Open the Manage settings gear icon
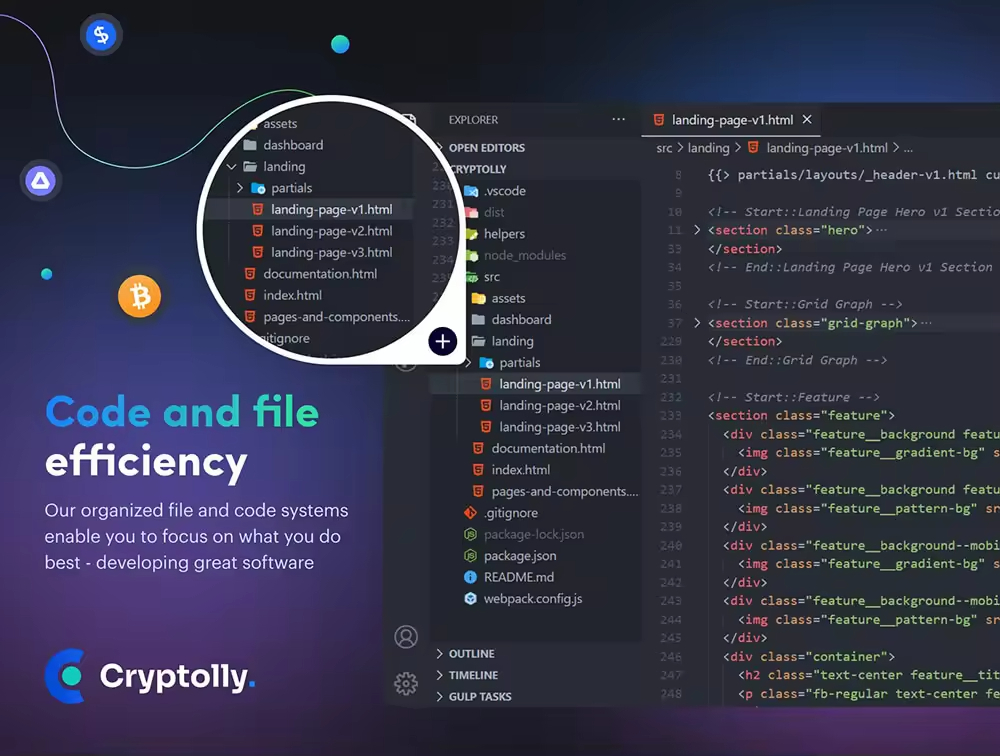 pos(406,684)
